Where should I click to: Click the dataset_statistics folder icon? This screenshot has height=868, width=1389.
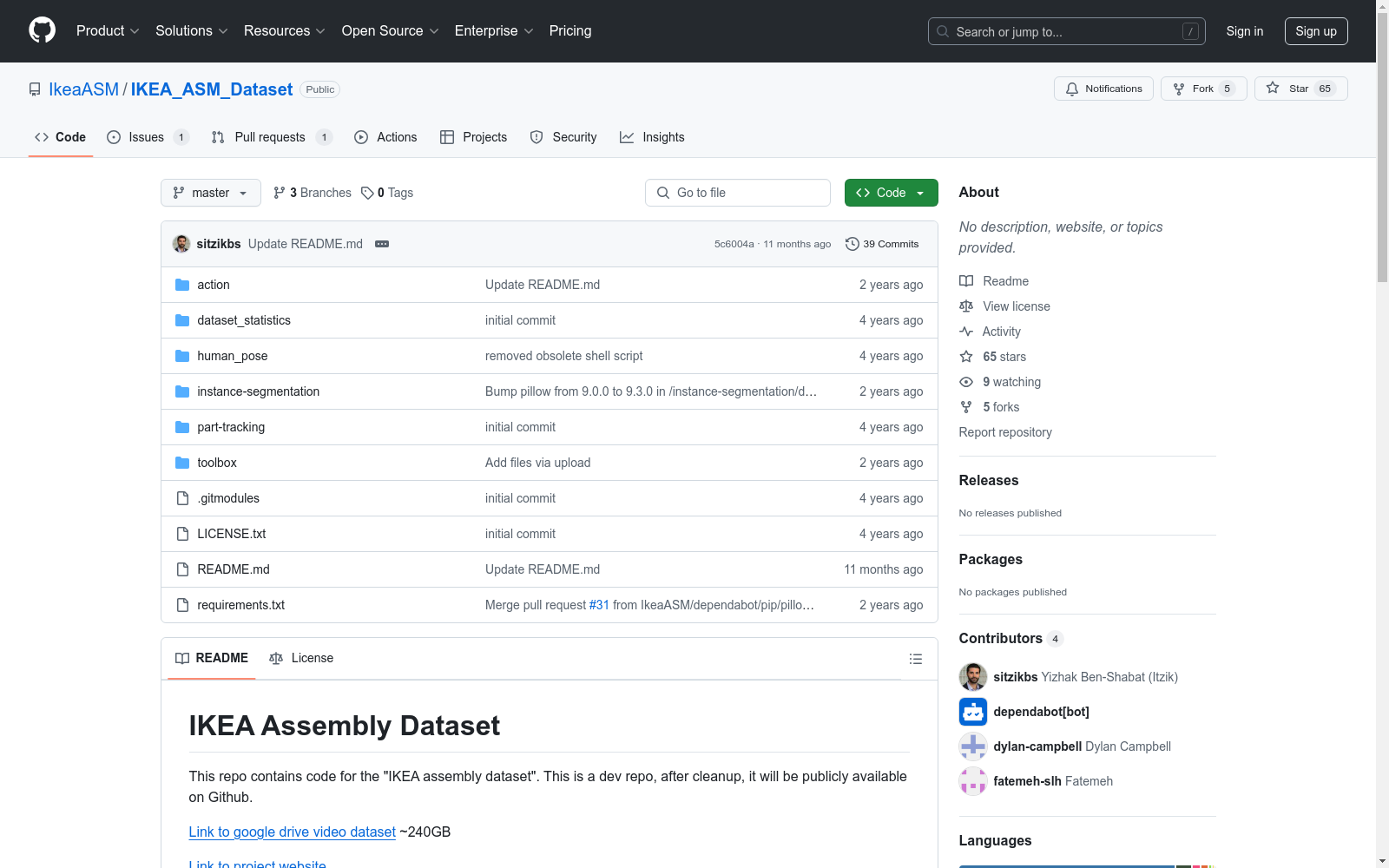tap(182, 320)
